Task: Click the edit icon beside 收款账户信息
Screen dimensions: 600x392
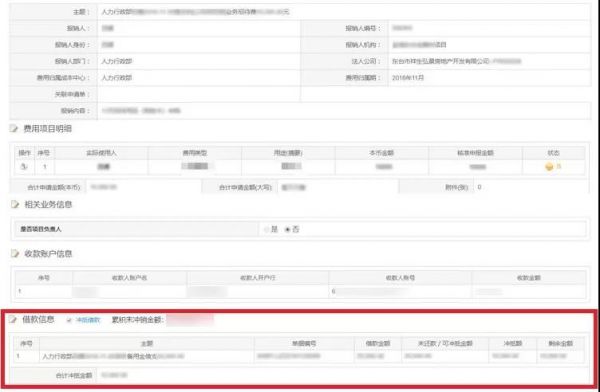Action: (x=15, y=253)
